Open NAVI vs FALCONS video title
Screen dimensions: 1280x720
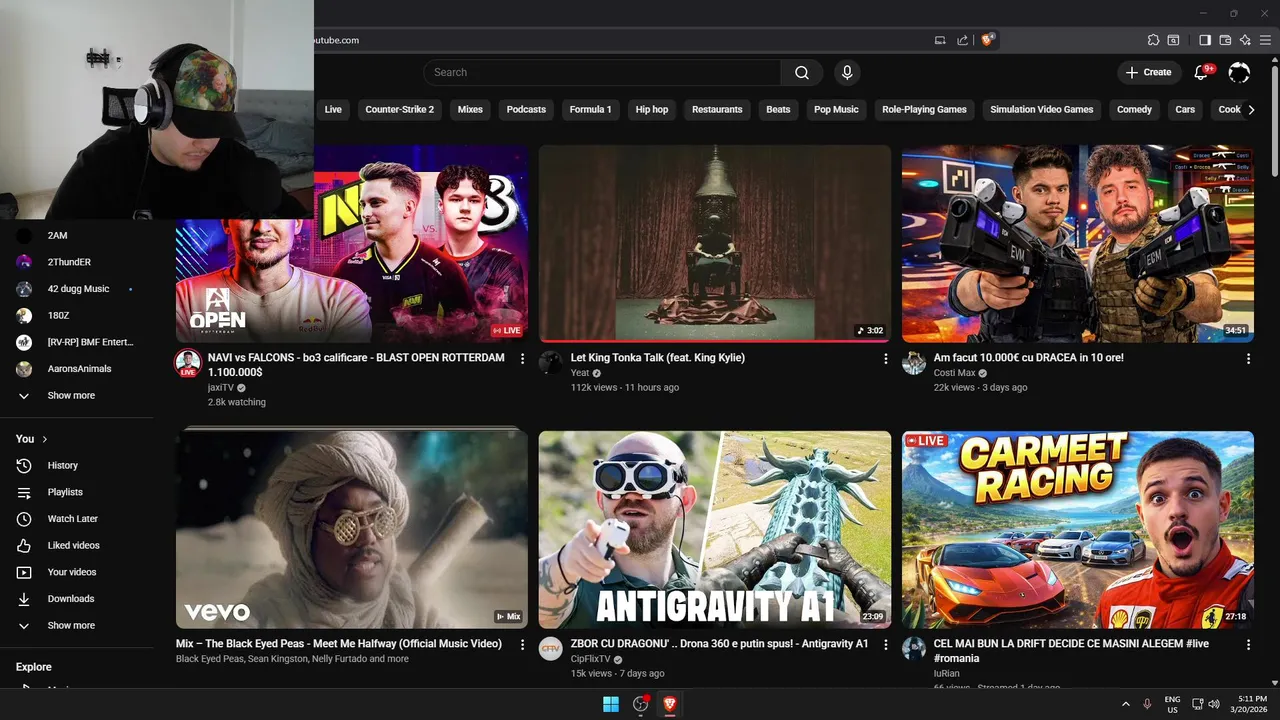[x=357, y=365]
